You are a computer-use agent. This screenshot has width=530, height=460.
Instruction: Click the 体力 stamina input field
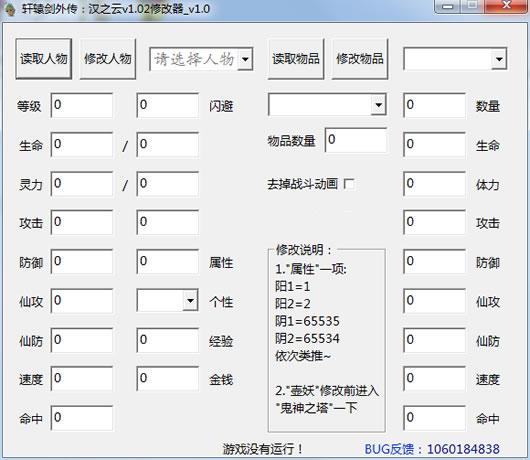(x=434, y=184)
